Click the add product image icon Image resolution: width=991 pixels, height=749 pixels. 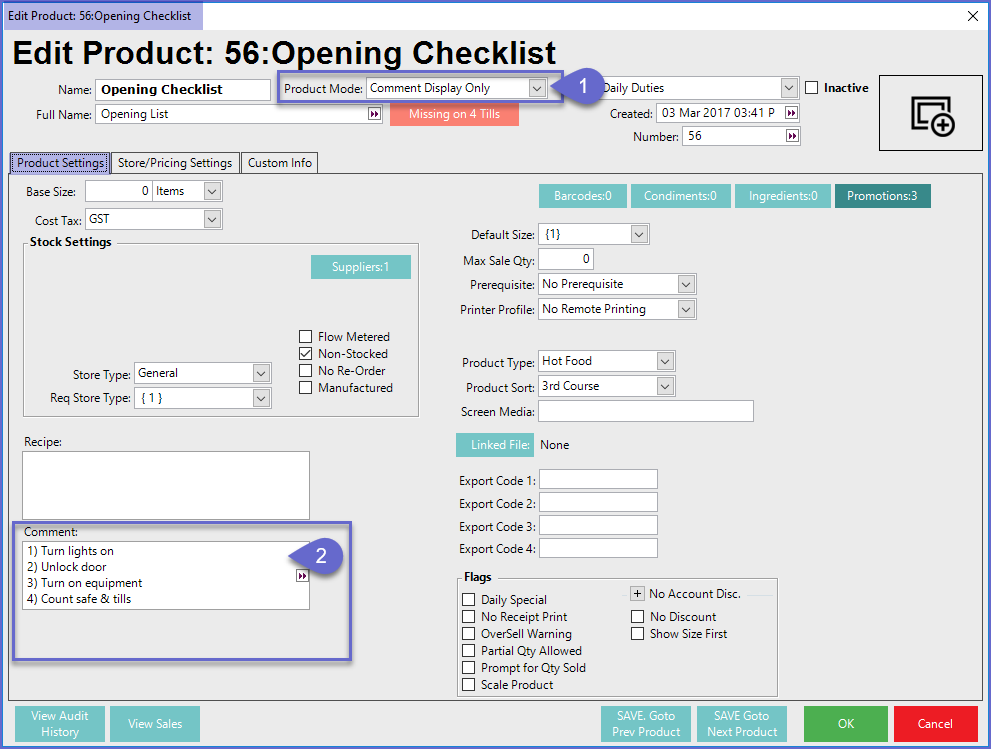[x=932, y=113]
